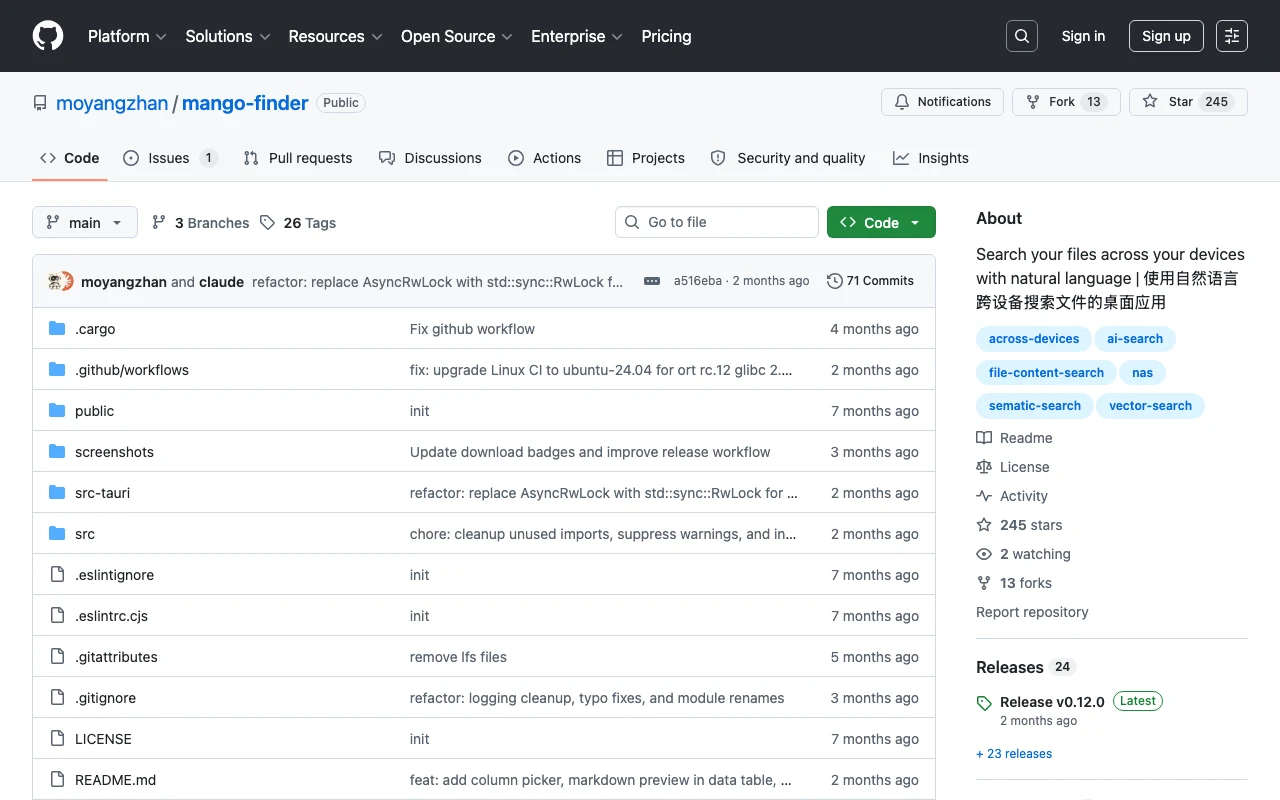
Task: Click the public folder icon
Action: [57, 411]
